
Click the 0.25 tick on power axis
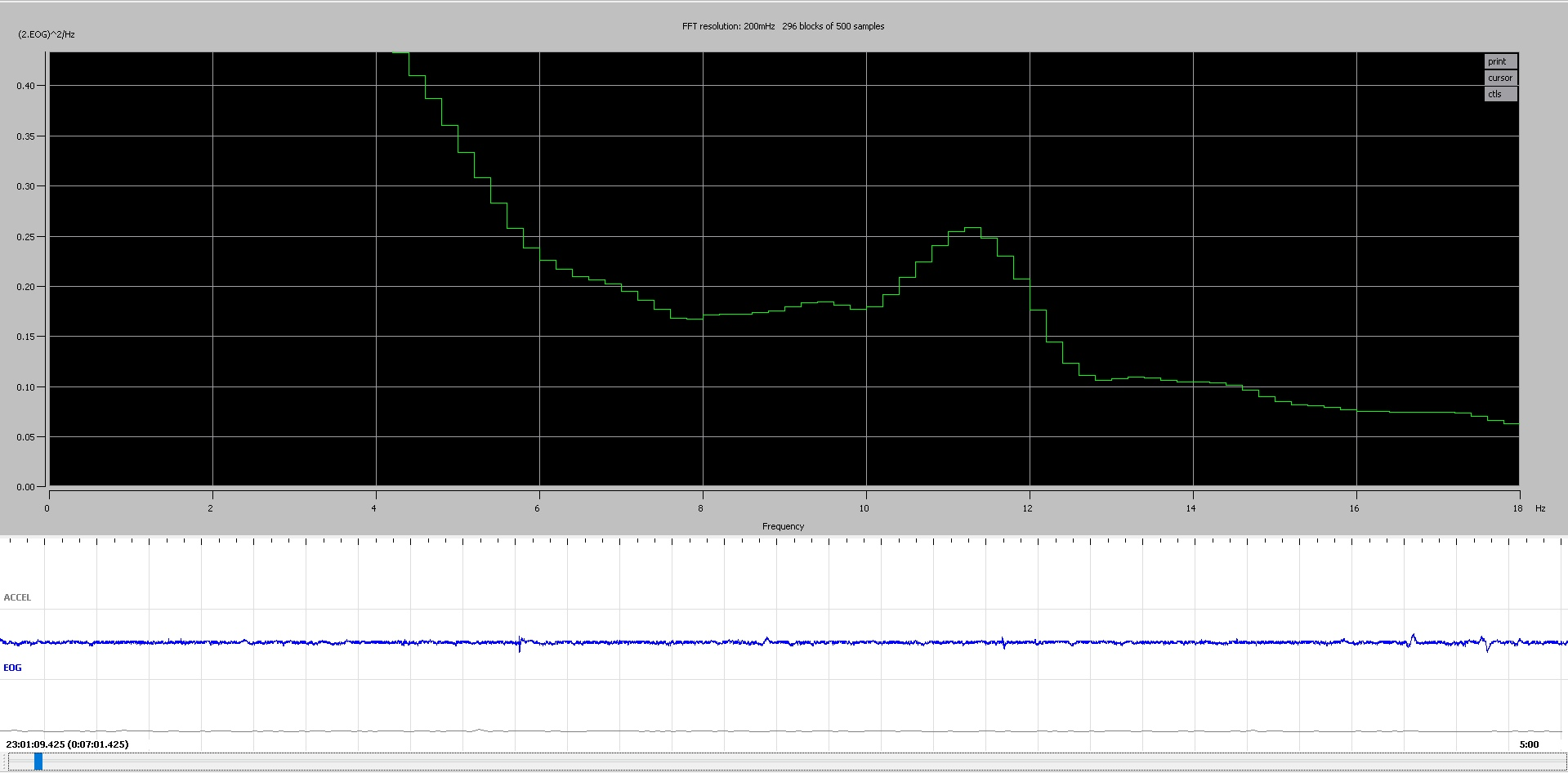tap(25, 237)
